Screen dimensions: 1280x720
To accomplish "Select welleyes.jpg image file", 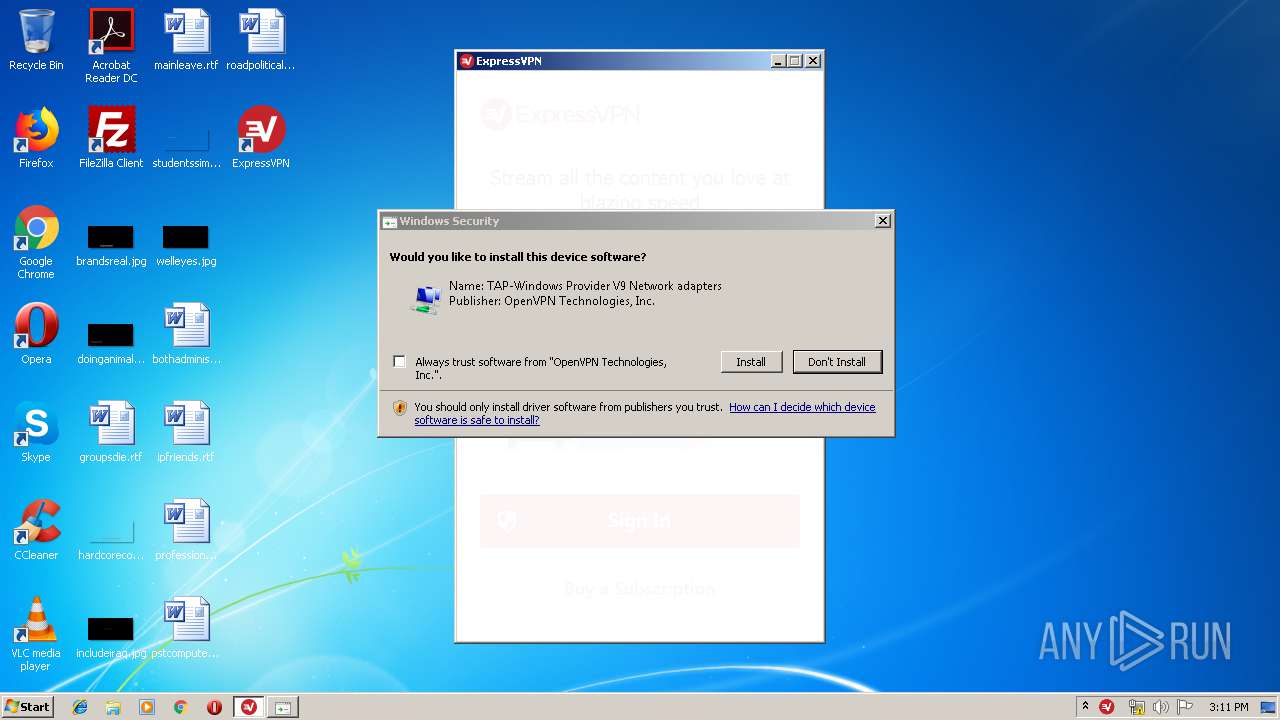I will pyautogui.click(x=186, y=245).
